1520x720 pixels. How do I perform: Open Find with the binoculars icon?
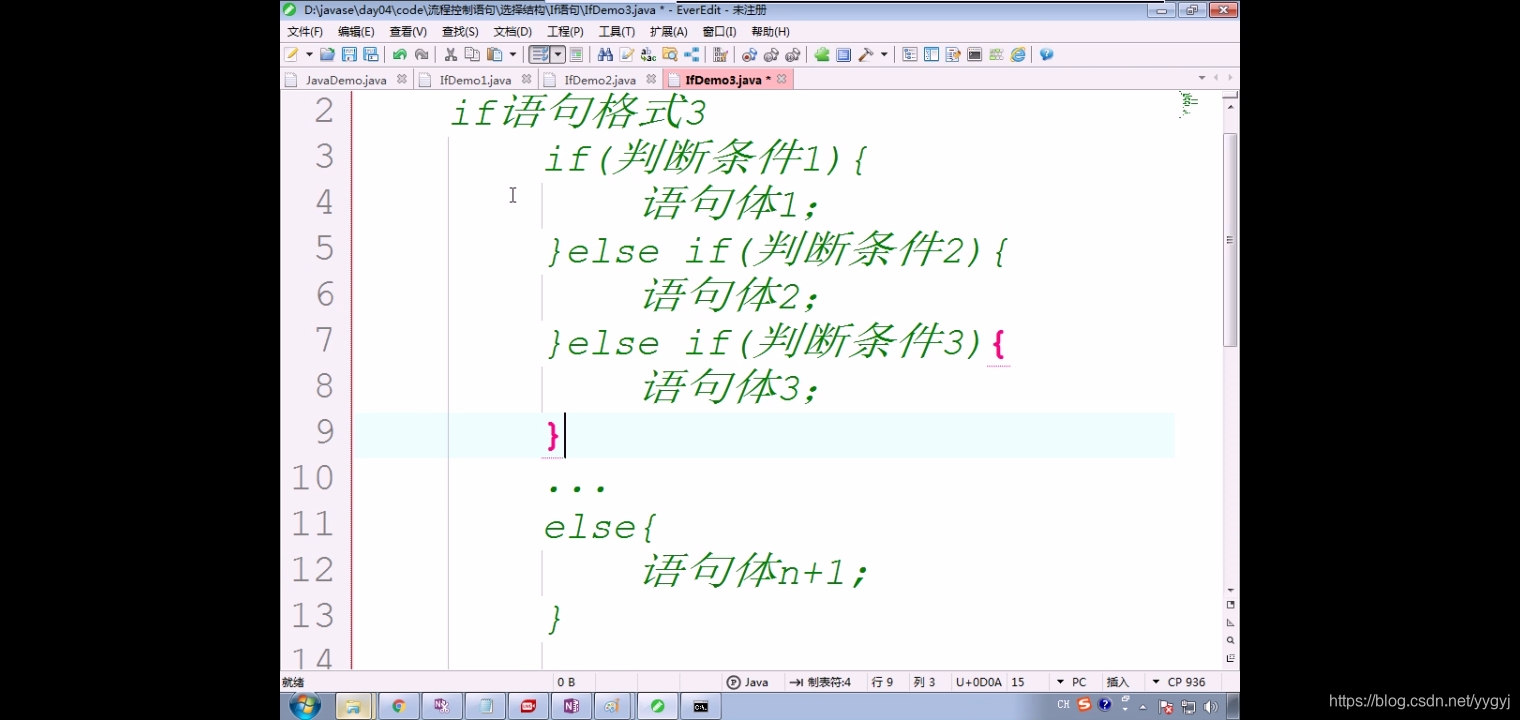click(x=605, y=55)
